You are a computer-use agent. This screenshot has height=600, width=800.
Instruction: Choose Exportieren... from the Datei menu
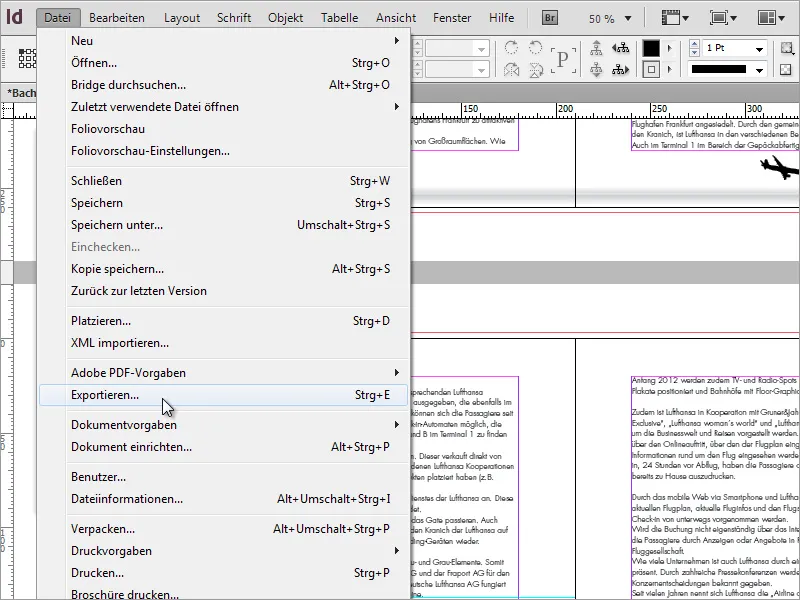[x=105, y=395]
